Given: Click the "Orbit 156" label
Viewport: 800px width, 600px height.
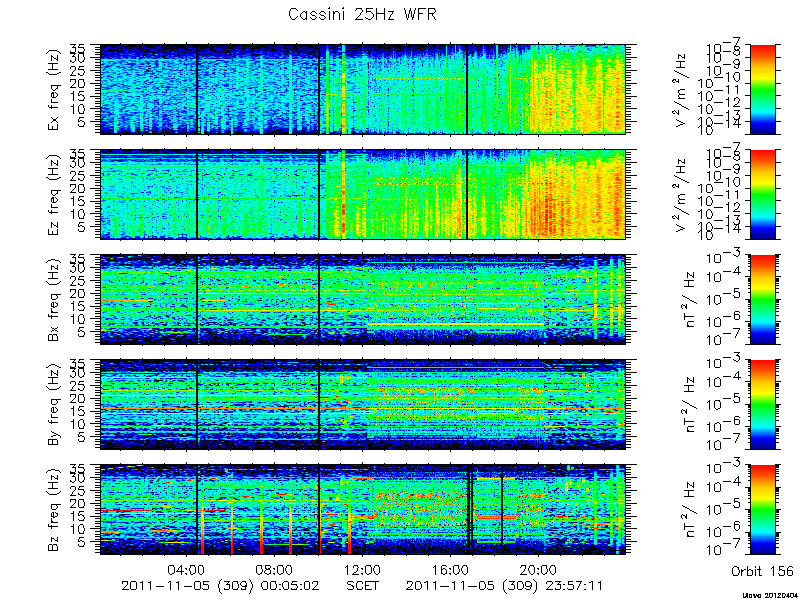Looking at the screenshot, I should [762, 571].
